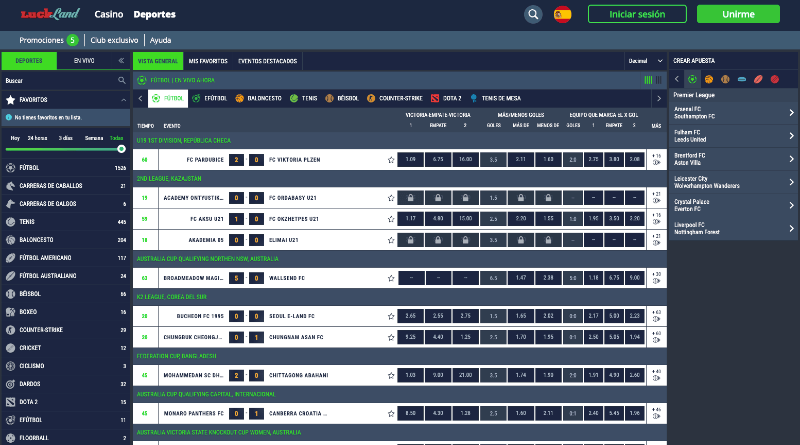This screenshot has width=800, height=445.
Task: Favorite the Monaro Panthers match star
Action: click(x=391, y=413)
